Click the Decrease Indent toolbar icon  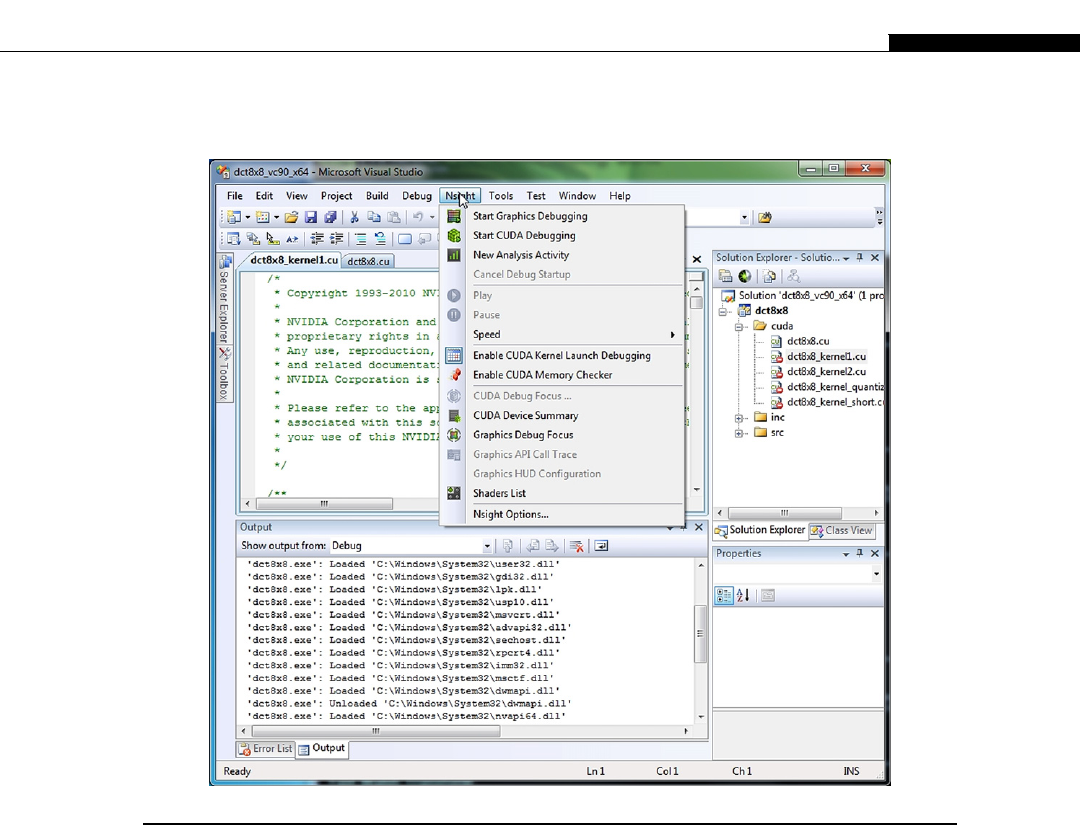[x=317, y=239]
